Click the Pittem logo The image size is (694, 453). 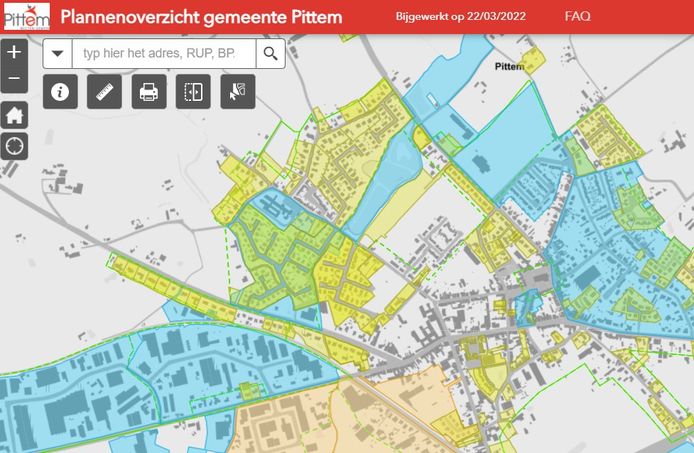[x=27, y=17]
